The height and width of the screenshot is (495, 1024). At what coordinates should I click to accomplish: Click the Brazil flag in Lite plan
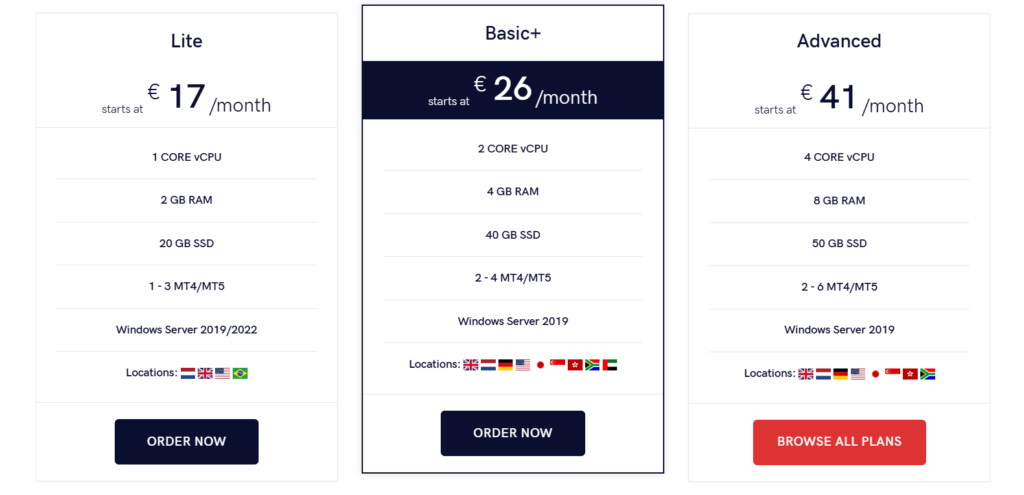pos(240,373)
